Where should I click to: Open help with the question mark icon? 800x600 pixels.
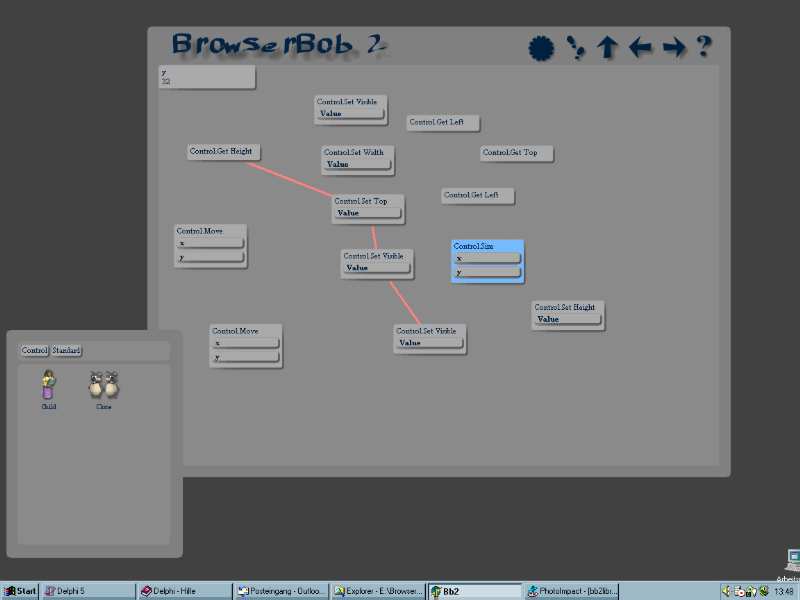click(x=704, y=46)
